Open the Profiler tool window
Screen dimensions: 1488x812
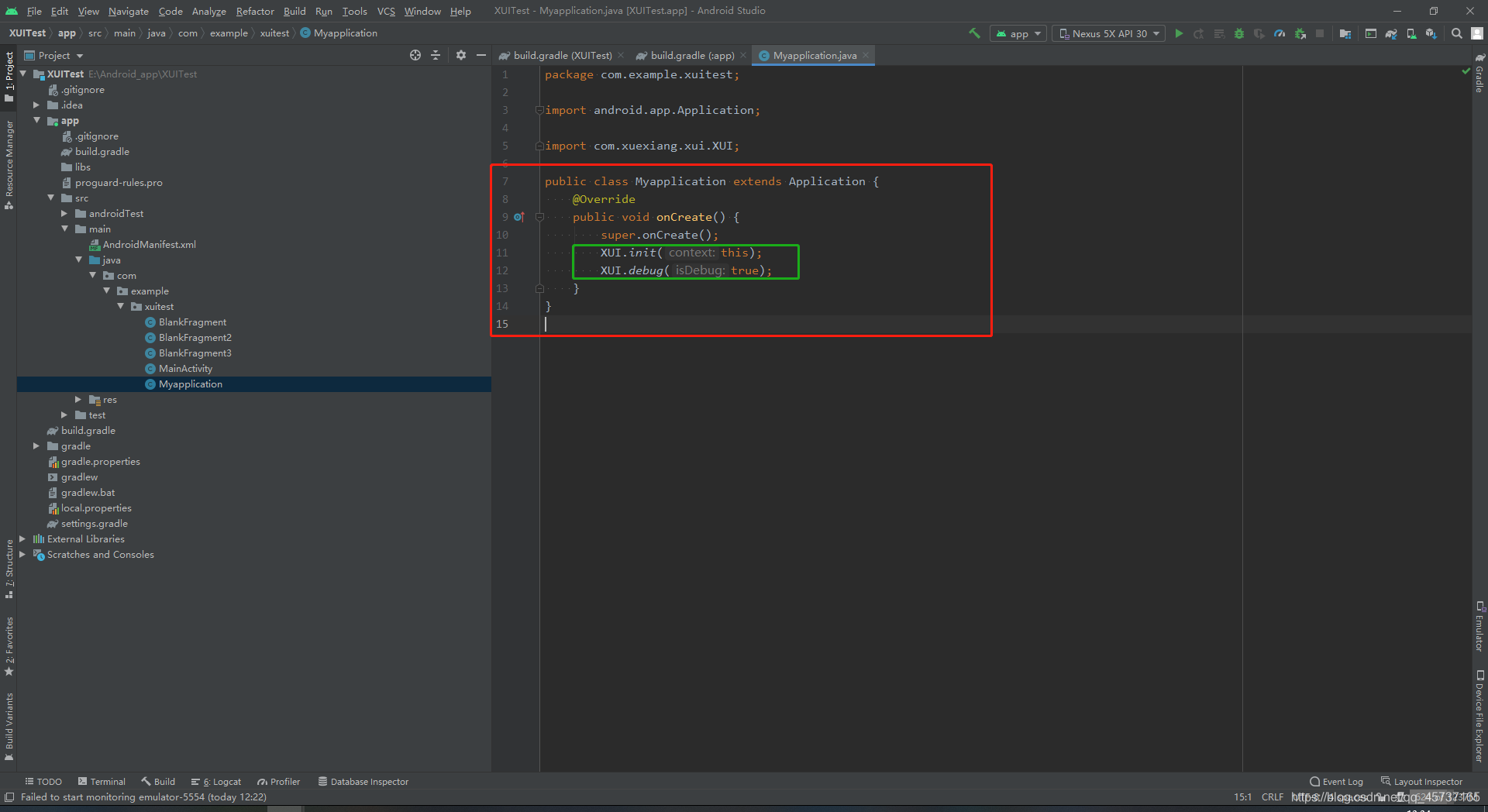[x=279, y=782]
